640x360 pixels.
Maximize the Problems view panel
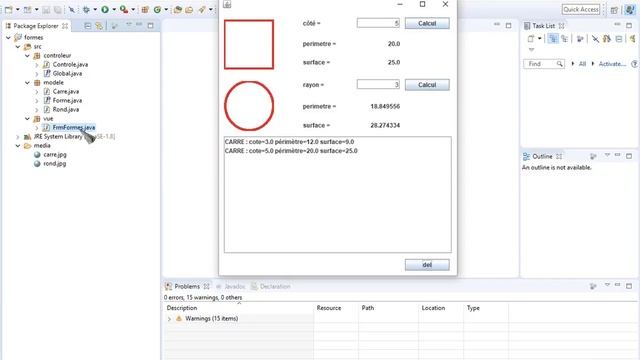pos(629,286)
